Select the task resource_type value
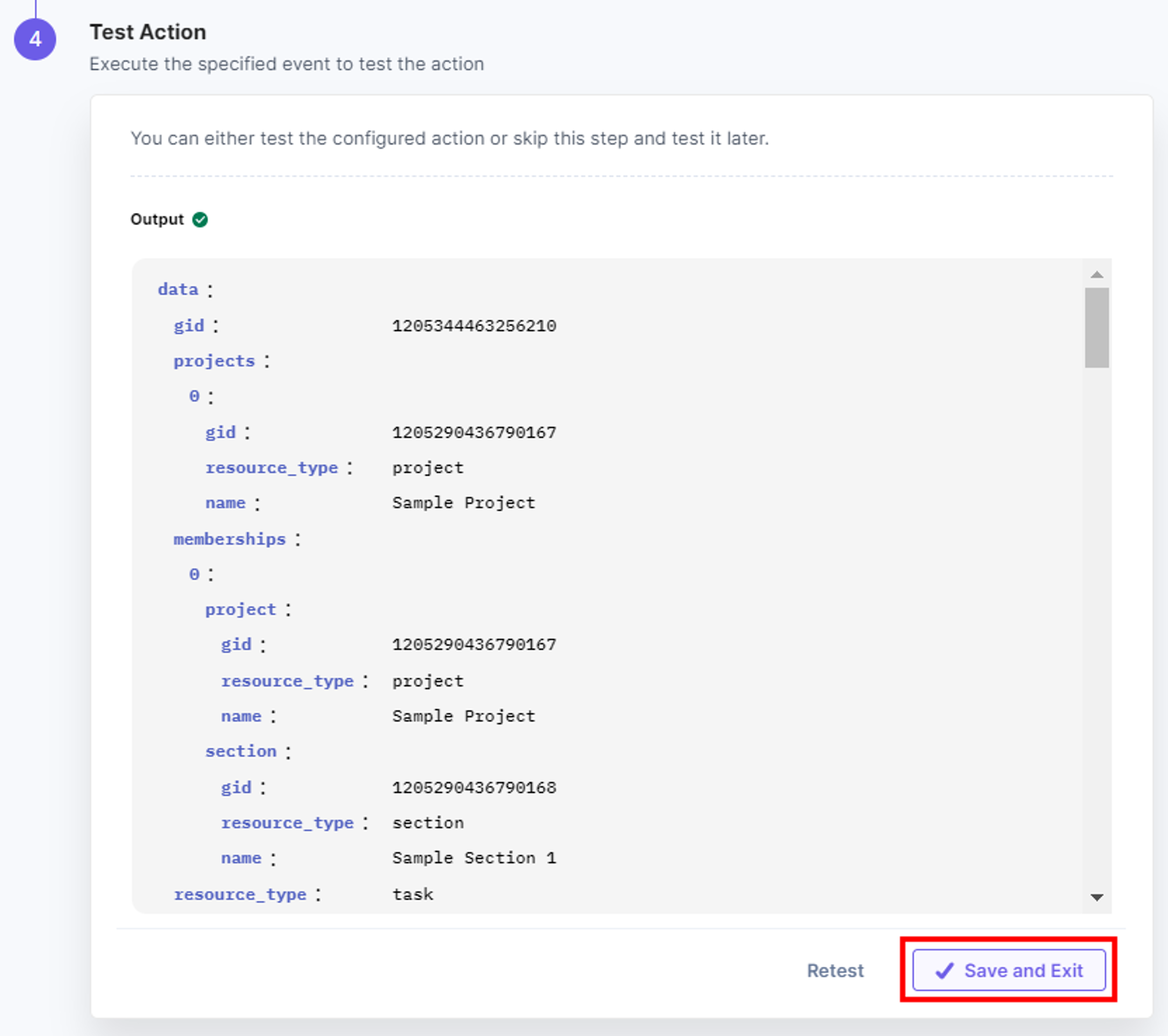 click(x=412, y=894)
